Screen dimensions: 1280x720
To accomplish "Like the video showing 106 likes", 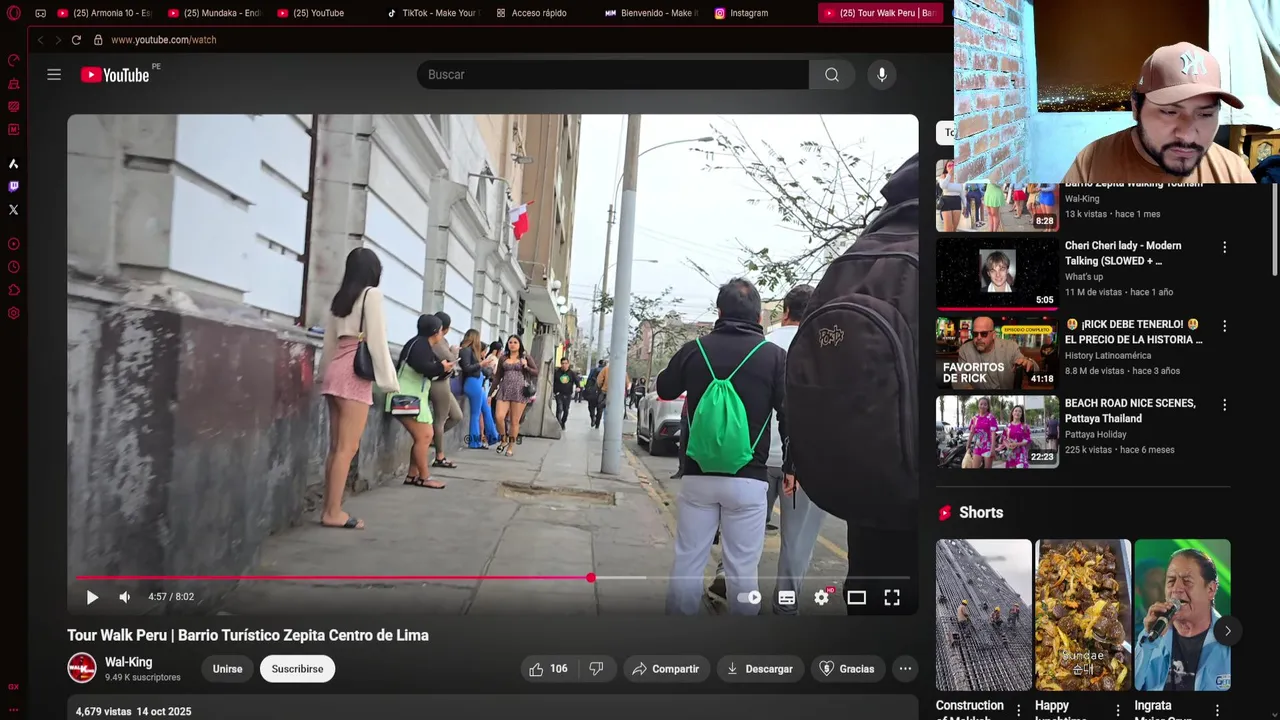I will click(x=549, y=669).
